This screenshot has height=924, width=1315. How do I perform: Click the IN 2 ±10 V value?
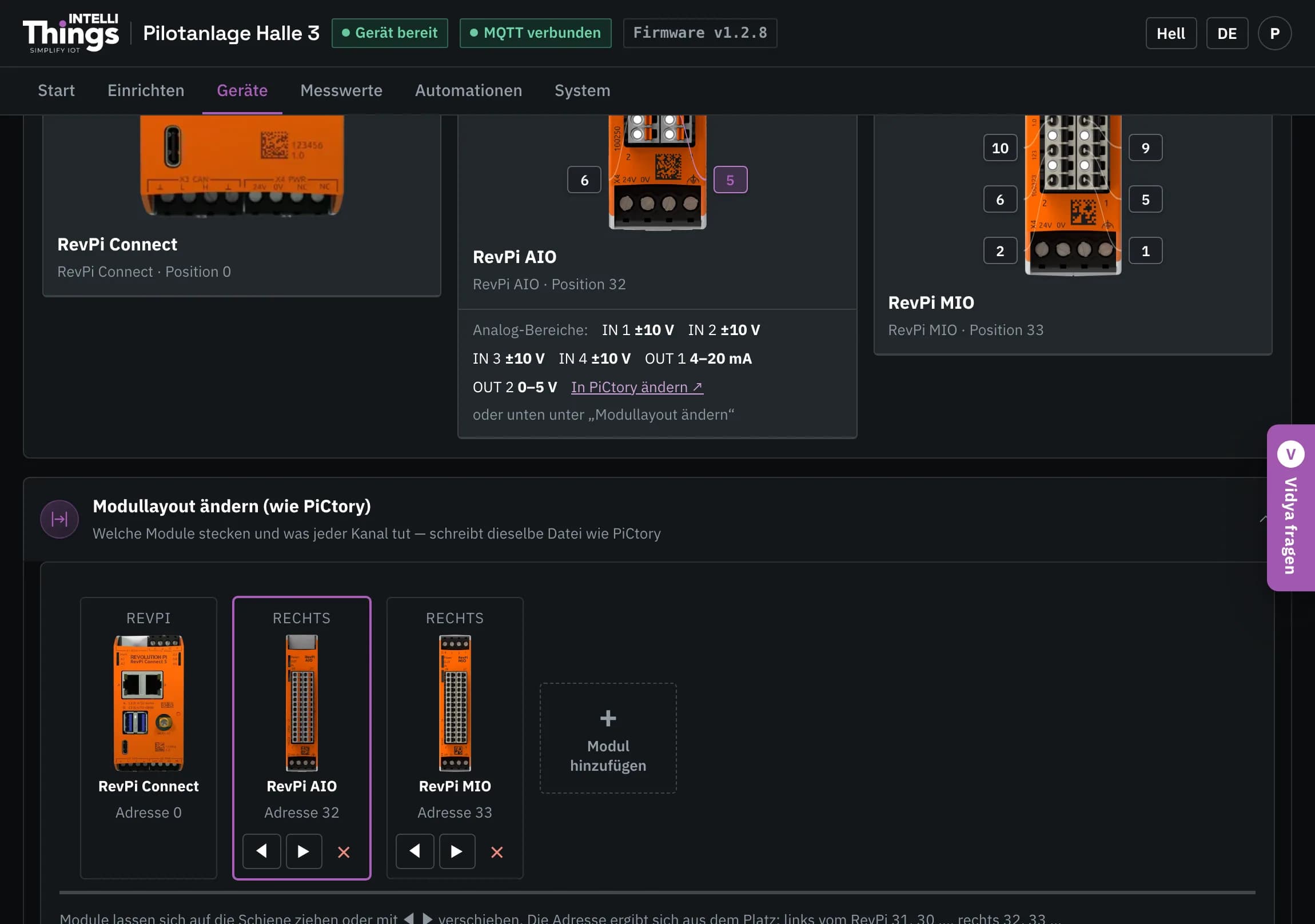tap(724, 330)
